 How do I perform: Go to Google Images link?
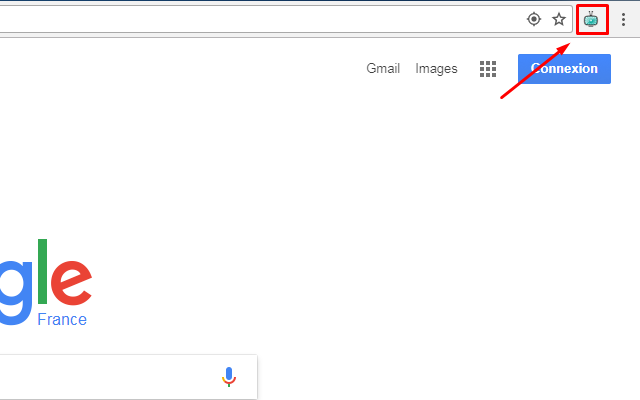pos(436,69)
